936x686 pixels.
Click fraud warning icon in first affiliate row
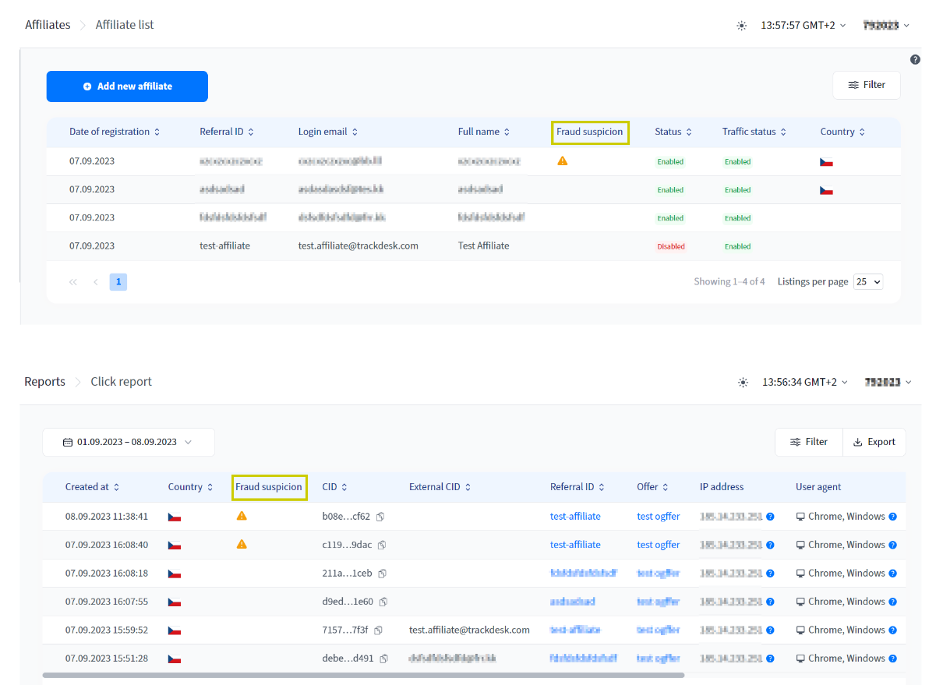[x=562, y=161]
